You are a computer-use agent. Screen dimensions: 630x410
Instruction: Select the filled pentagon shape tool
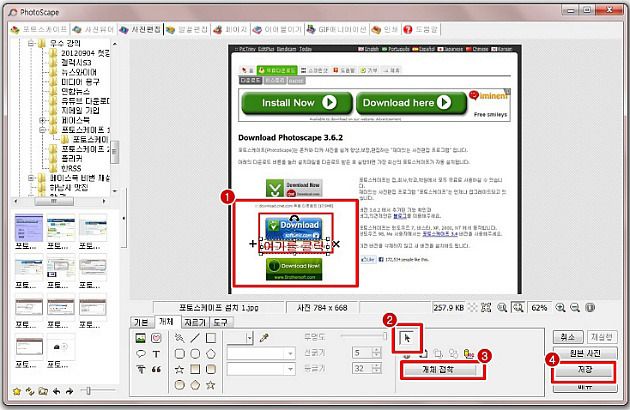[x=195, y=385]
